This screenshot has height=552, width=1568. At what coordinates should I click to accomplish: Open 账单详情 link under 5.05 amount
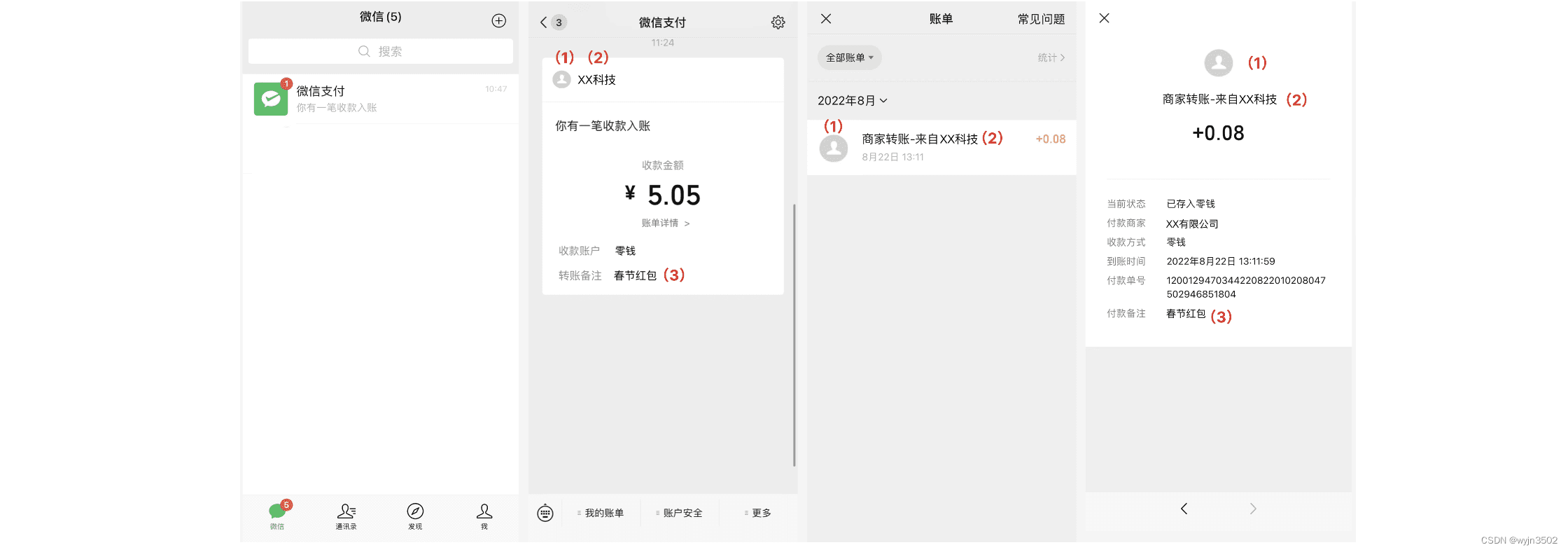coord(666,223)
